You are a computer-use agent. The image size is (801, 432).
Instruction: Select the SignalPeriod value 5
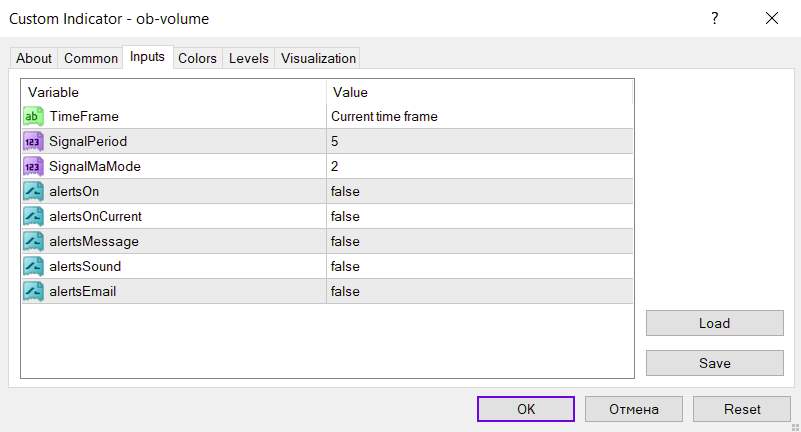[x=479, y=141]
